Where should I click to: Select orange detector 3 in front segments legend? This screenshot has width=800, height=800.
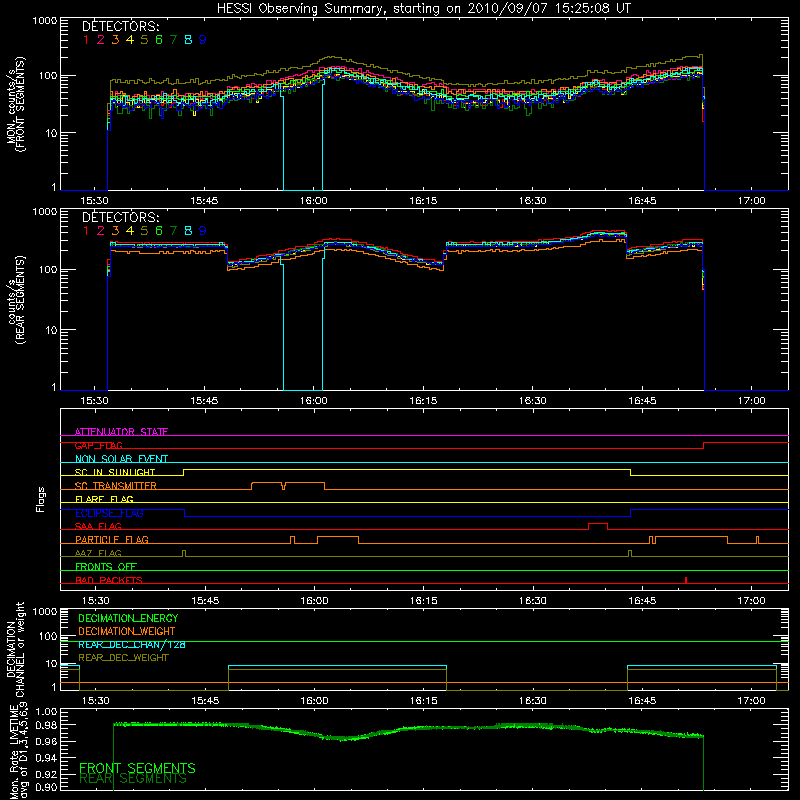115,40
